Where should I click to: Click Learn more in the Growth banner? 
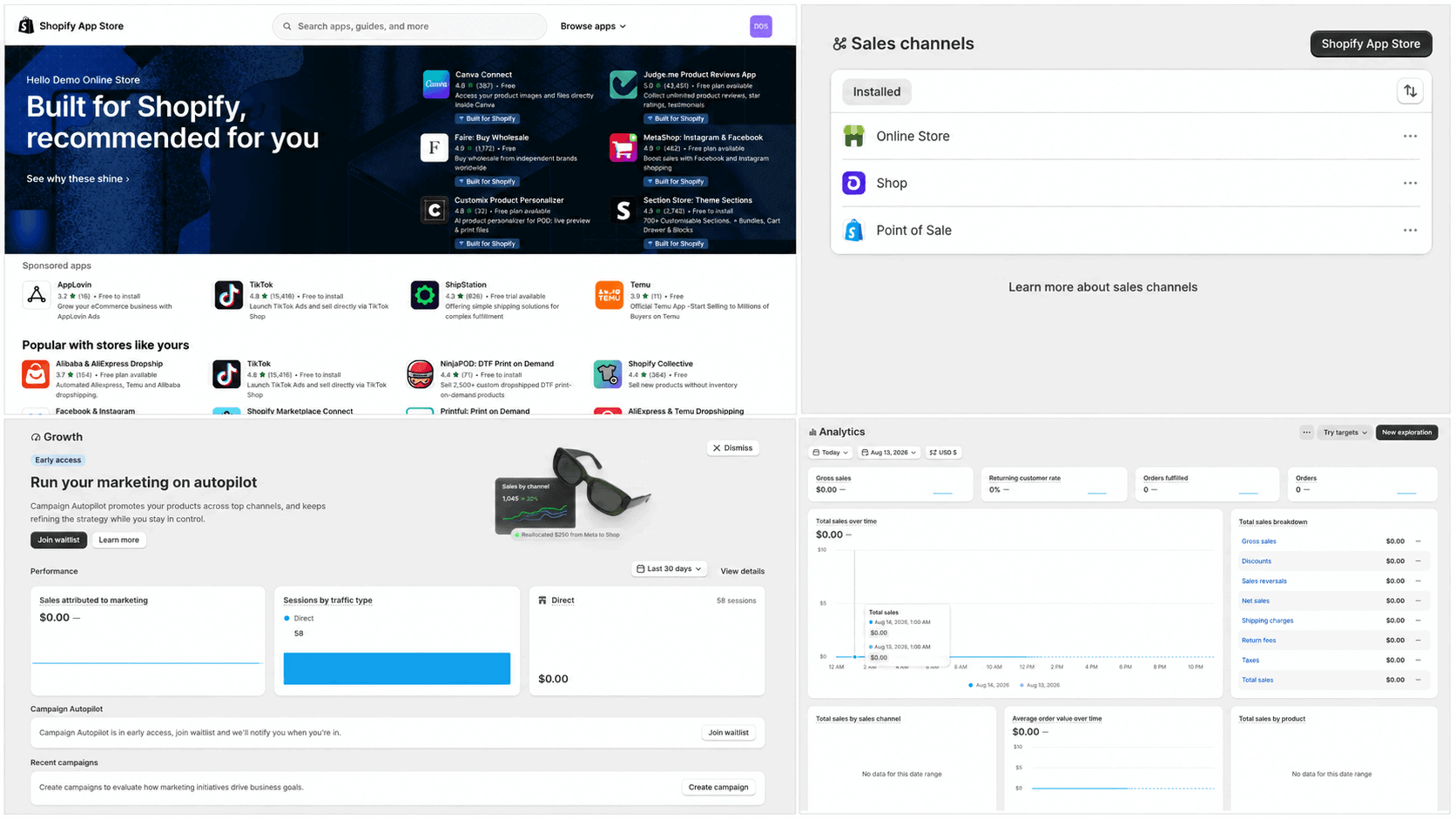click(x=118, y=540)
